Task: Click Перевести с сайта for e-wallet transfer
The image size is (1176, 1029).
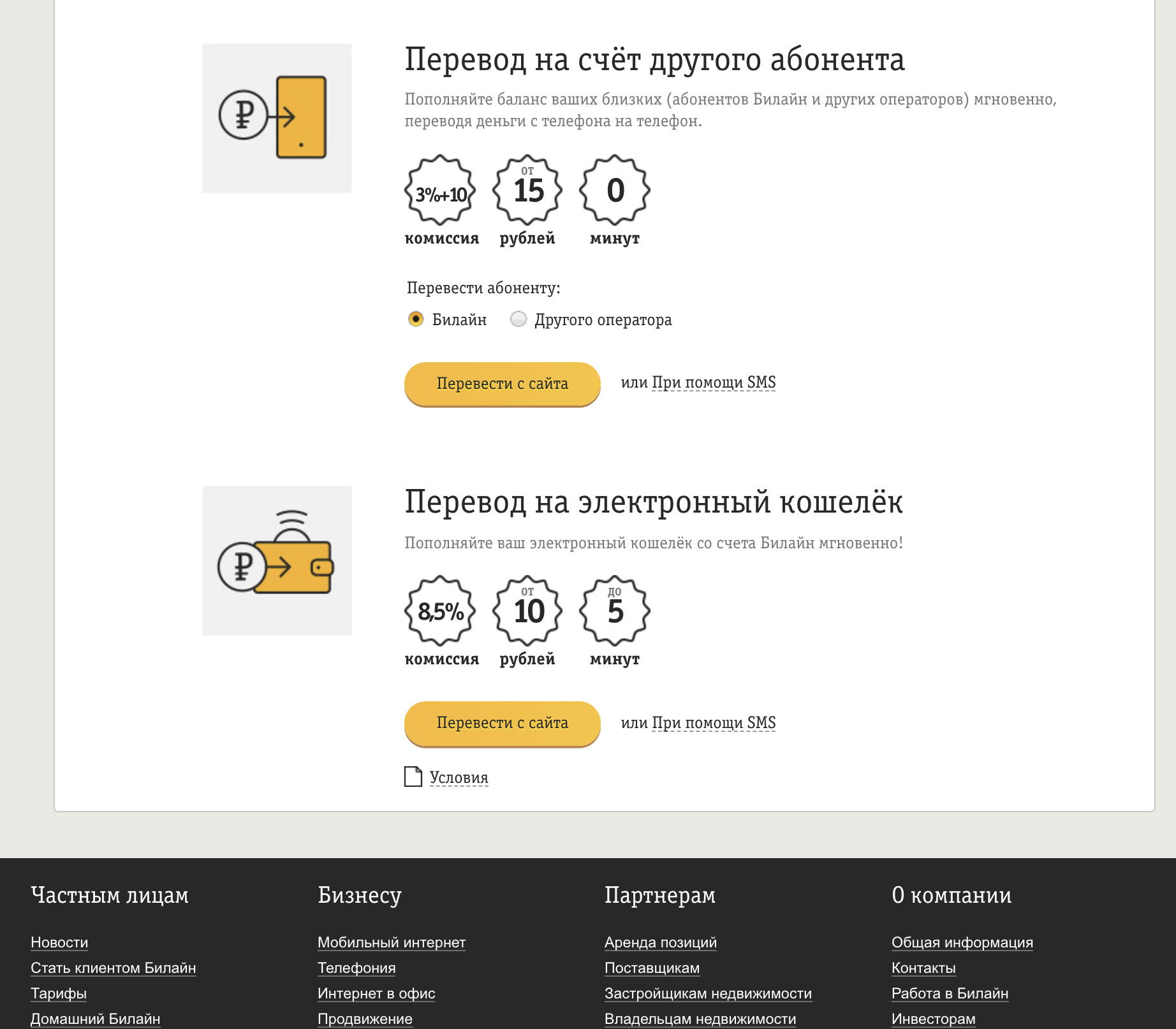Action: (501, 724)
